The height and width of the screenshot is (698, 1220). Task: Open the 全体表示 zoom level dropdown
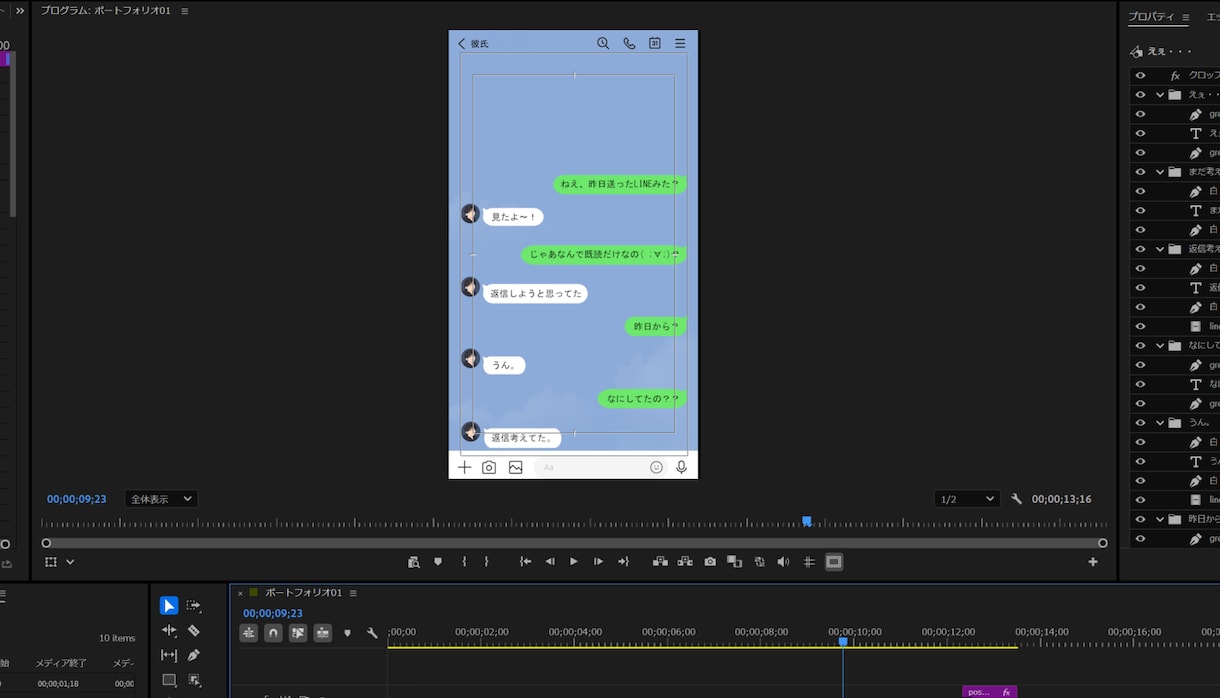[x=161, y=499]
